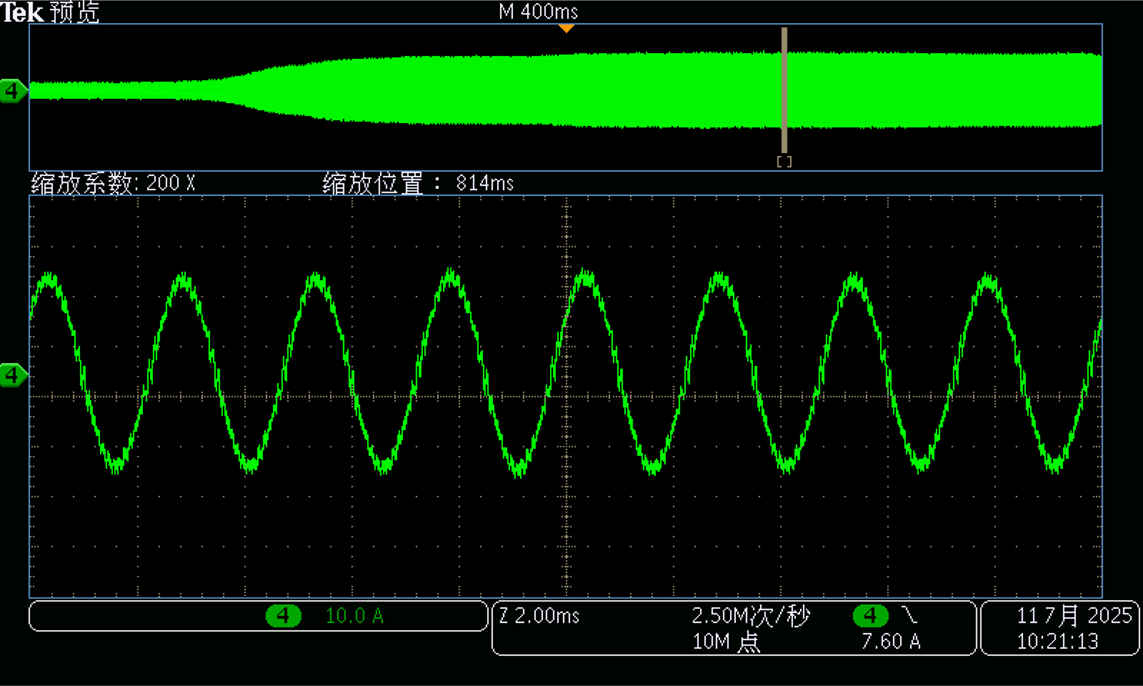Click the 10.0 A vertical scale readout
This screenshot has height=686, width=1143.
(x=354, y=616)
